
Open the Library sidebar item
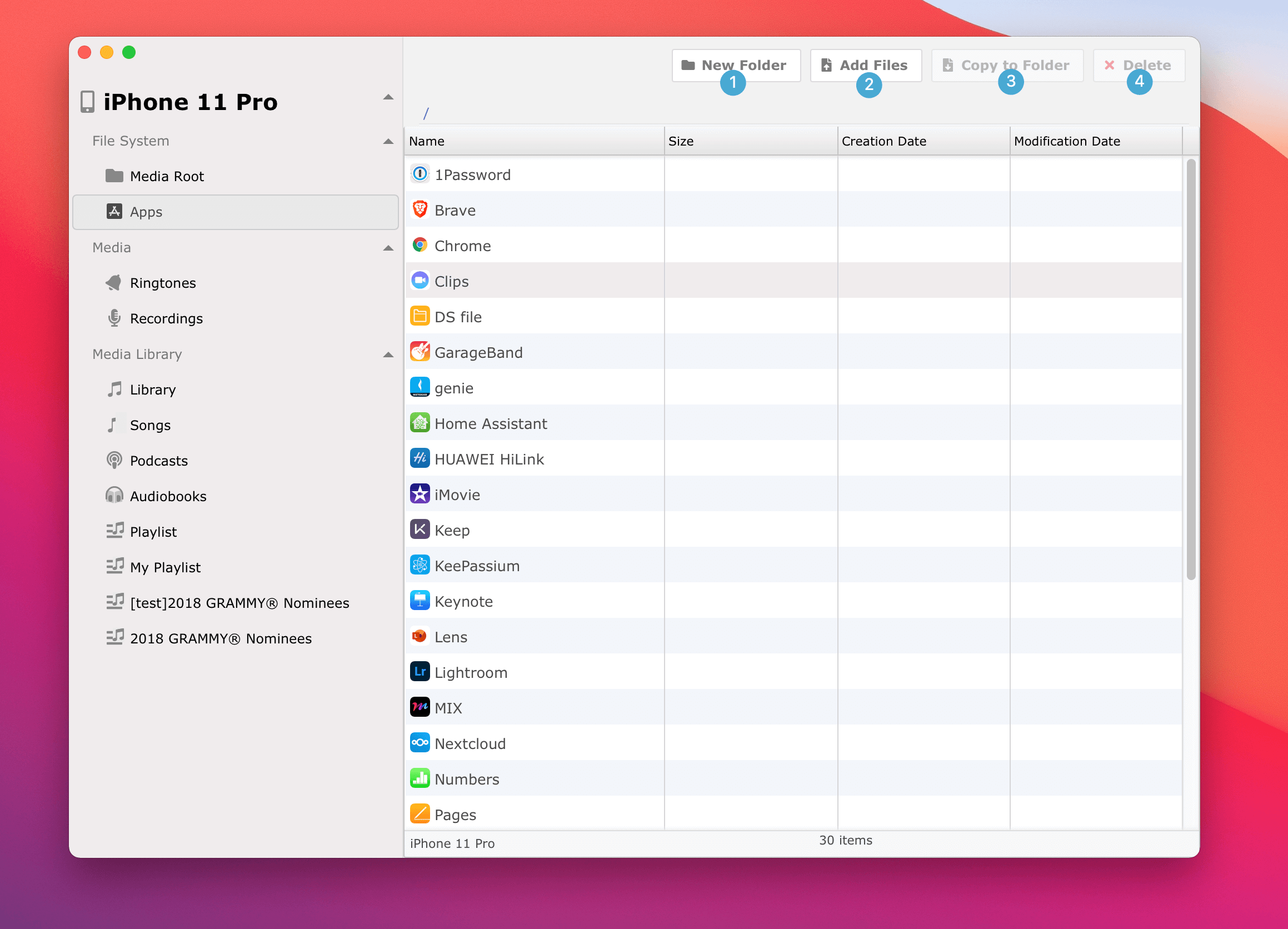point(235,389)
